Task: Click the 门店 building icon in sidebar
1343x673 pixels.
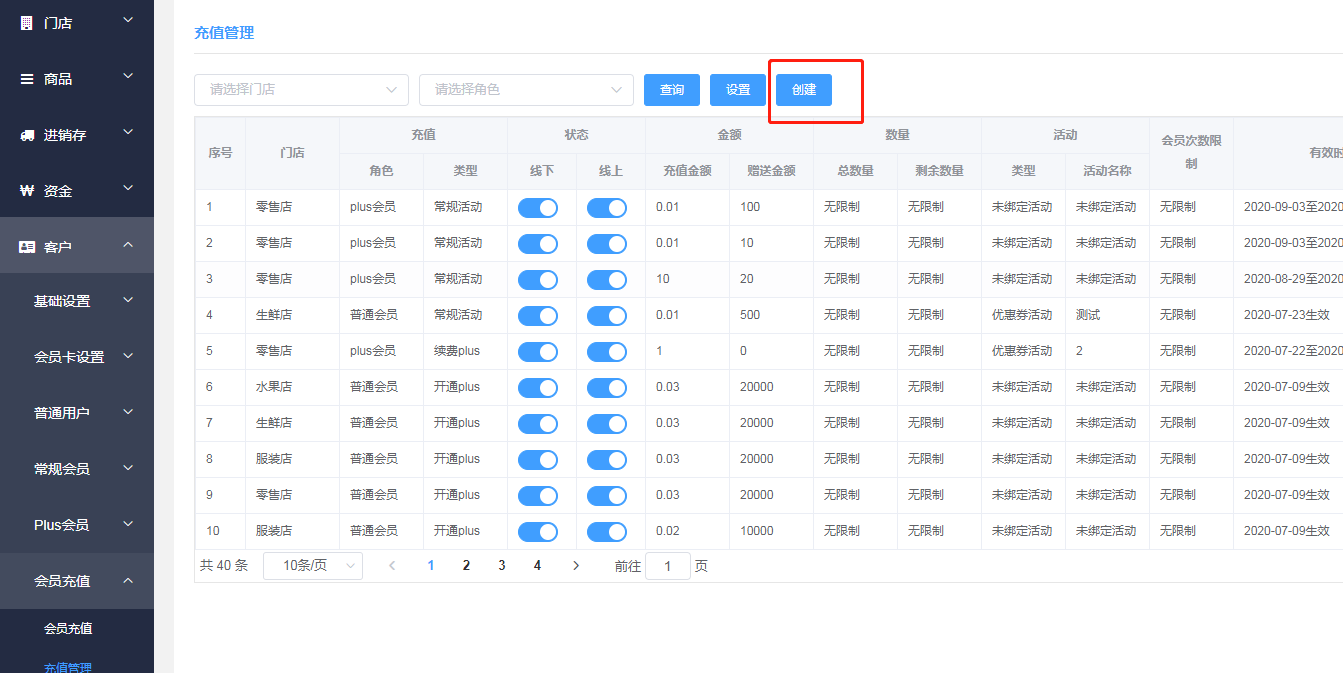Action: (x=27, y=22)
